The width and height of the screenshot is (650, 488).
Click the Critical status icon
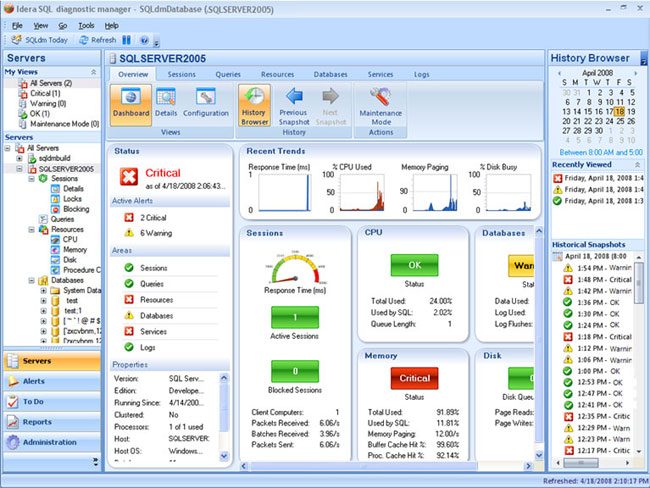pyautogui.click(x=129, y=177)
